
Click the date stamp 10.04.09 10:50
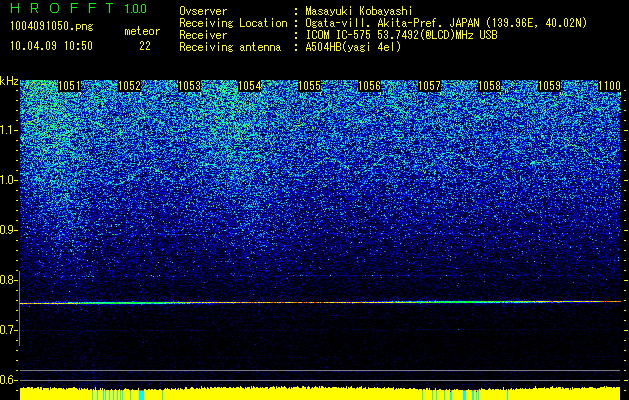coord(51,46)
